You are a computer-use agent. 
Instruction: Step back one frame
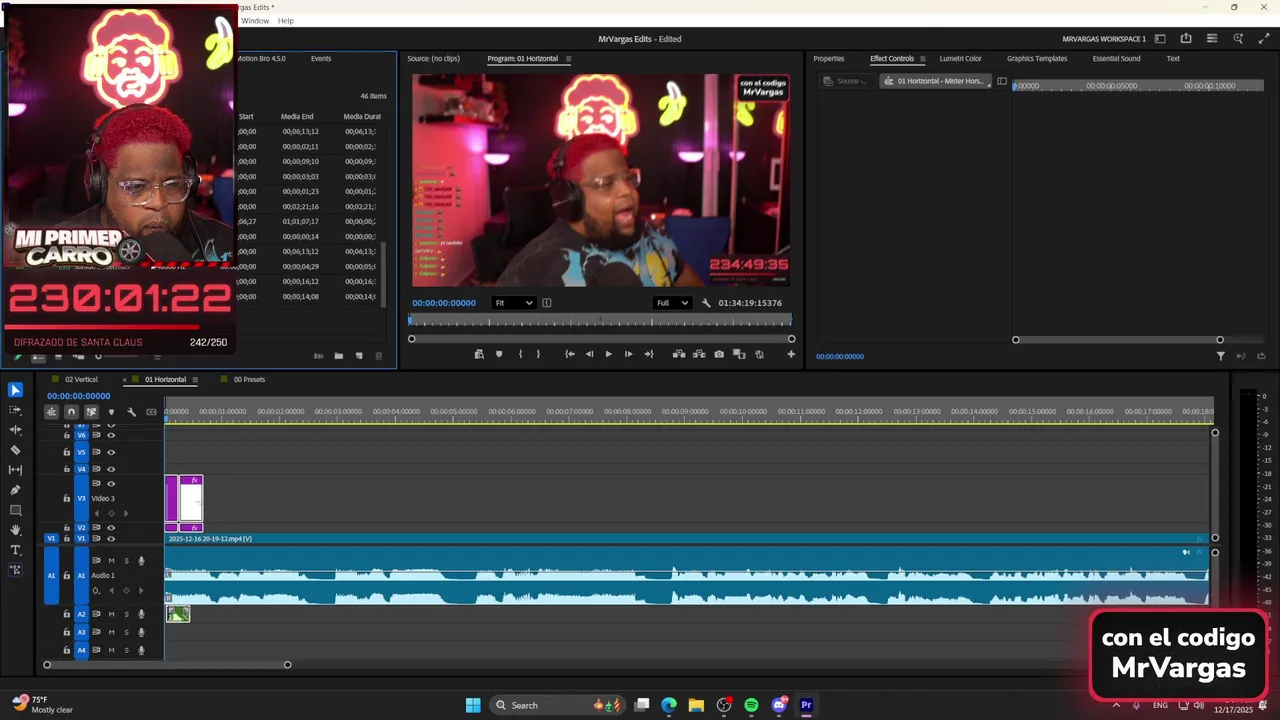[589, 354]
